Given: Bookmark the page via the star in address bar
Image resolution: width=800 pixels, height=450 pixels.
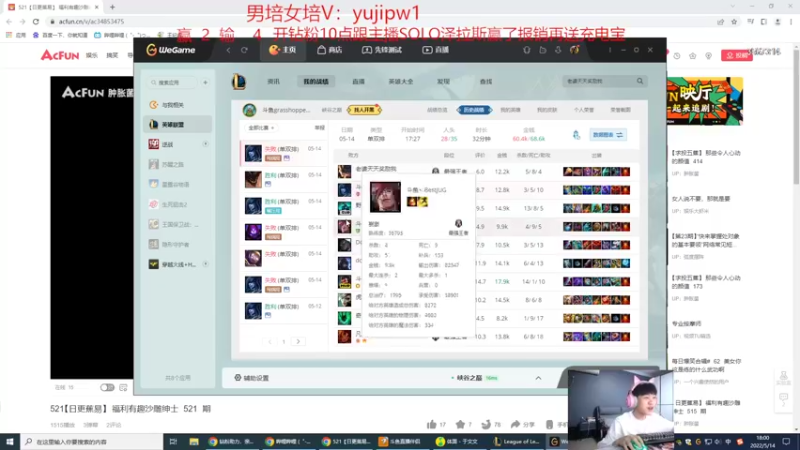Looking at the screenshot, I should pos(734,21).
